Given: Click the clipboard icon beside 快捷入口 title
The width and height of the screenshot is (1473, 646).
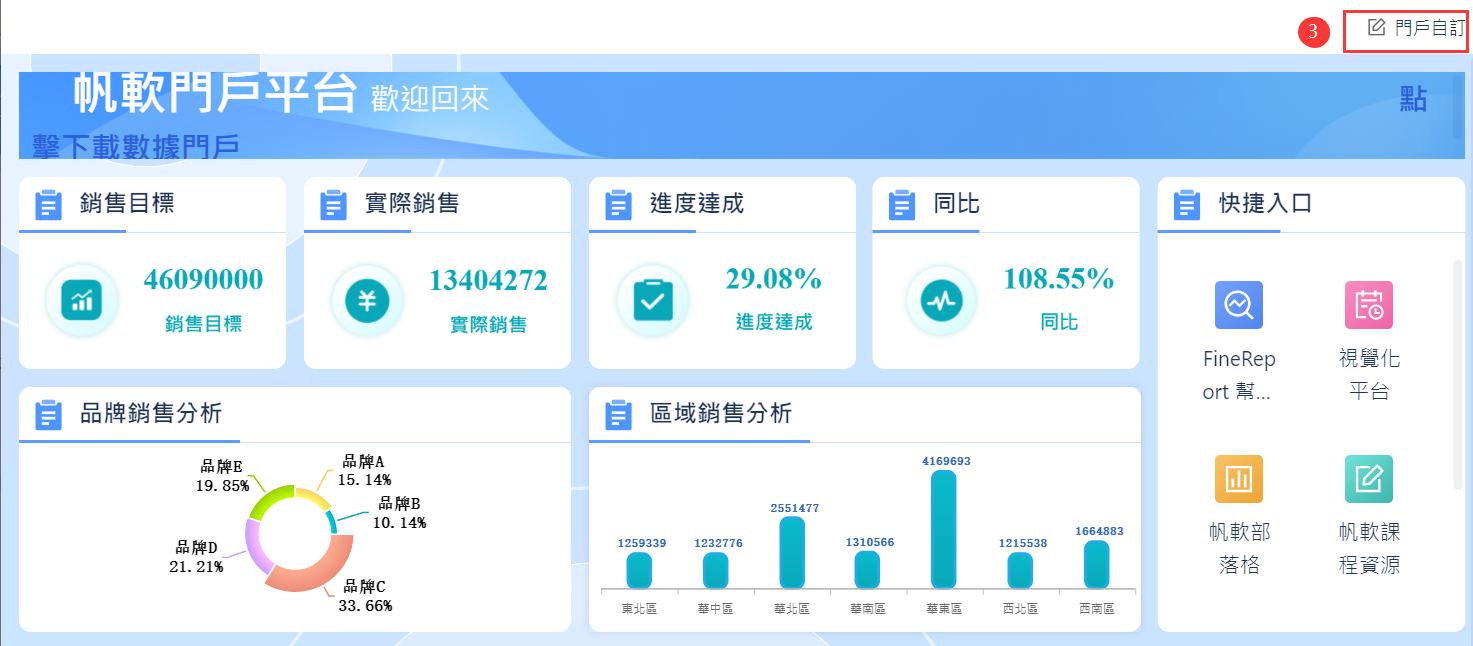Looking at the screenshot, I should 1187,205.
